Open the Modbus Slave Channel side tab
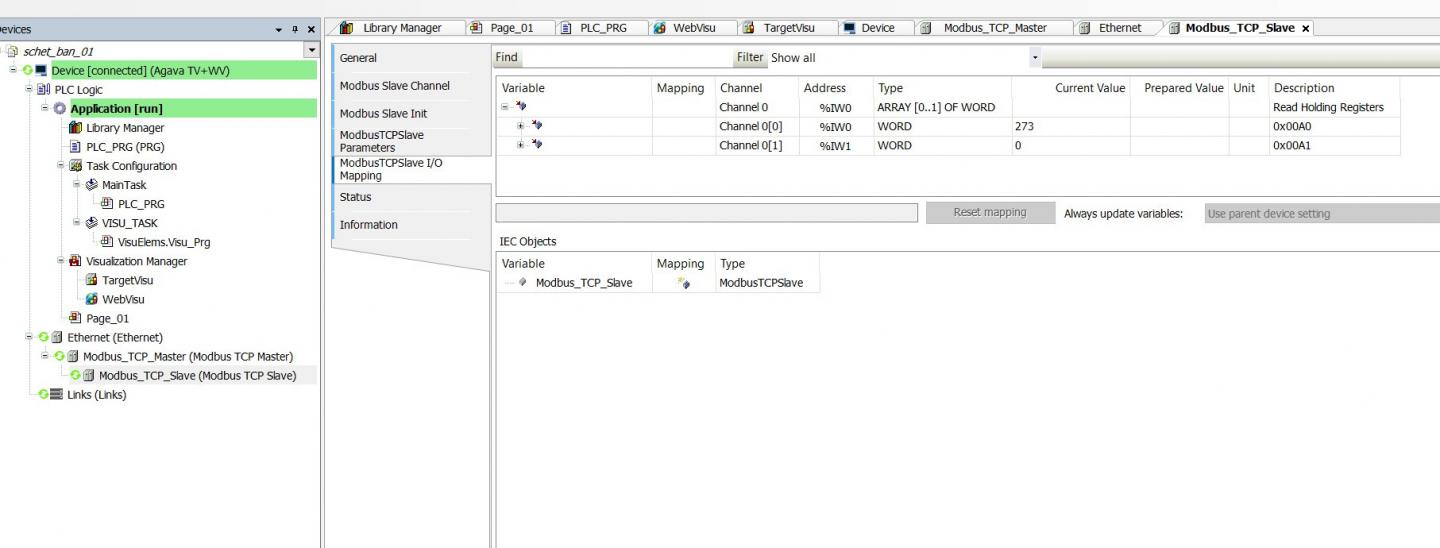The image size is (1440, 548). (395, 86)
